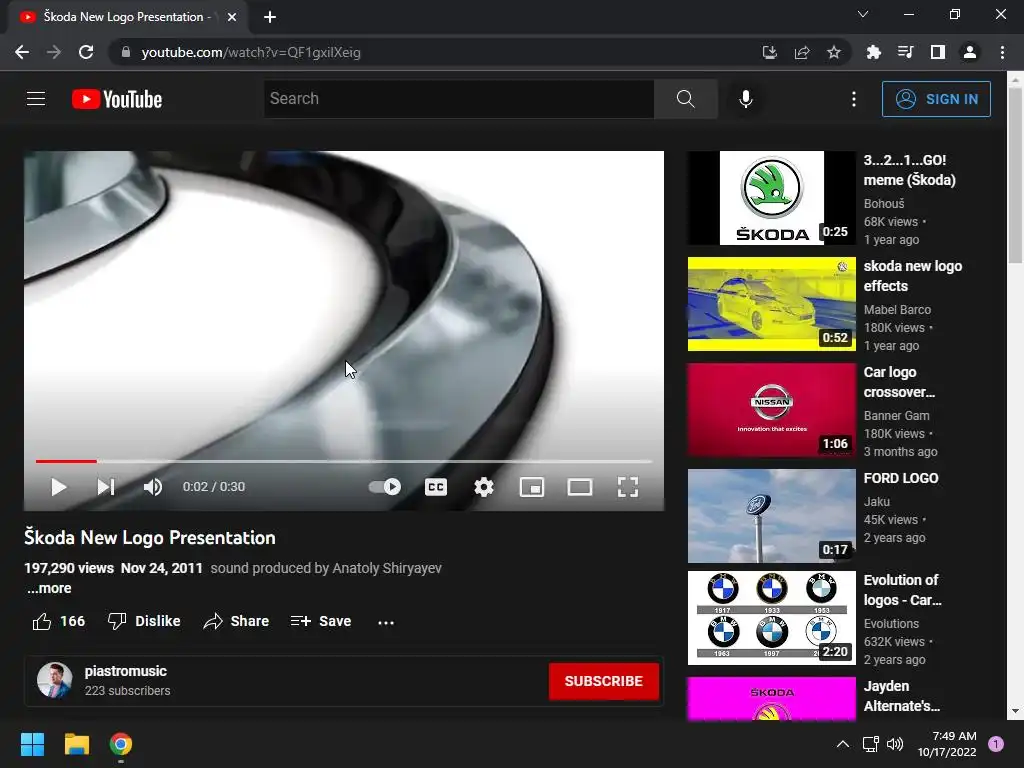Toggle the autoplay switch

[x=385, y=487]
